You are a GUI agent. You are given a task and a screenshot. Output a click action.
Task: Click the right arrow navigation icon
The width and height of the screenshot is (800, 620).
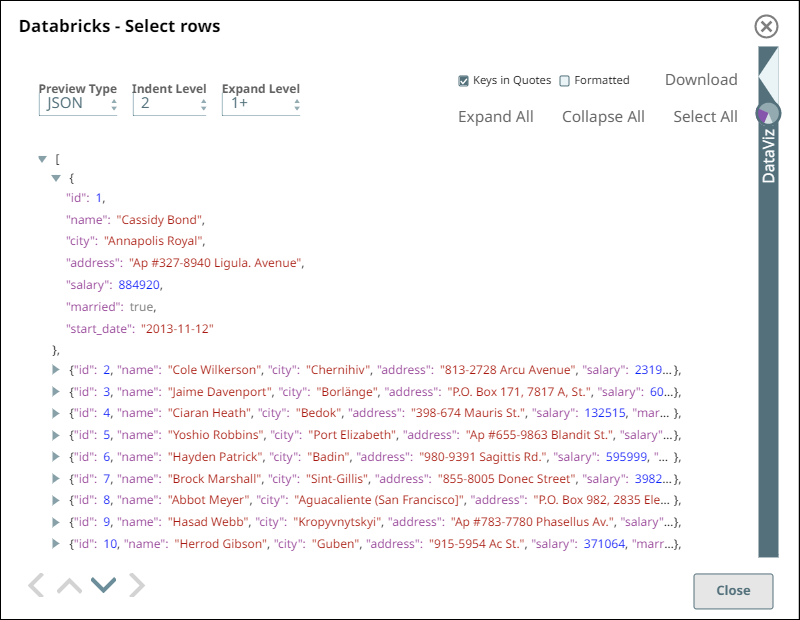[x=137, y=585]
